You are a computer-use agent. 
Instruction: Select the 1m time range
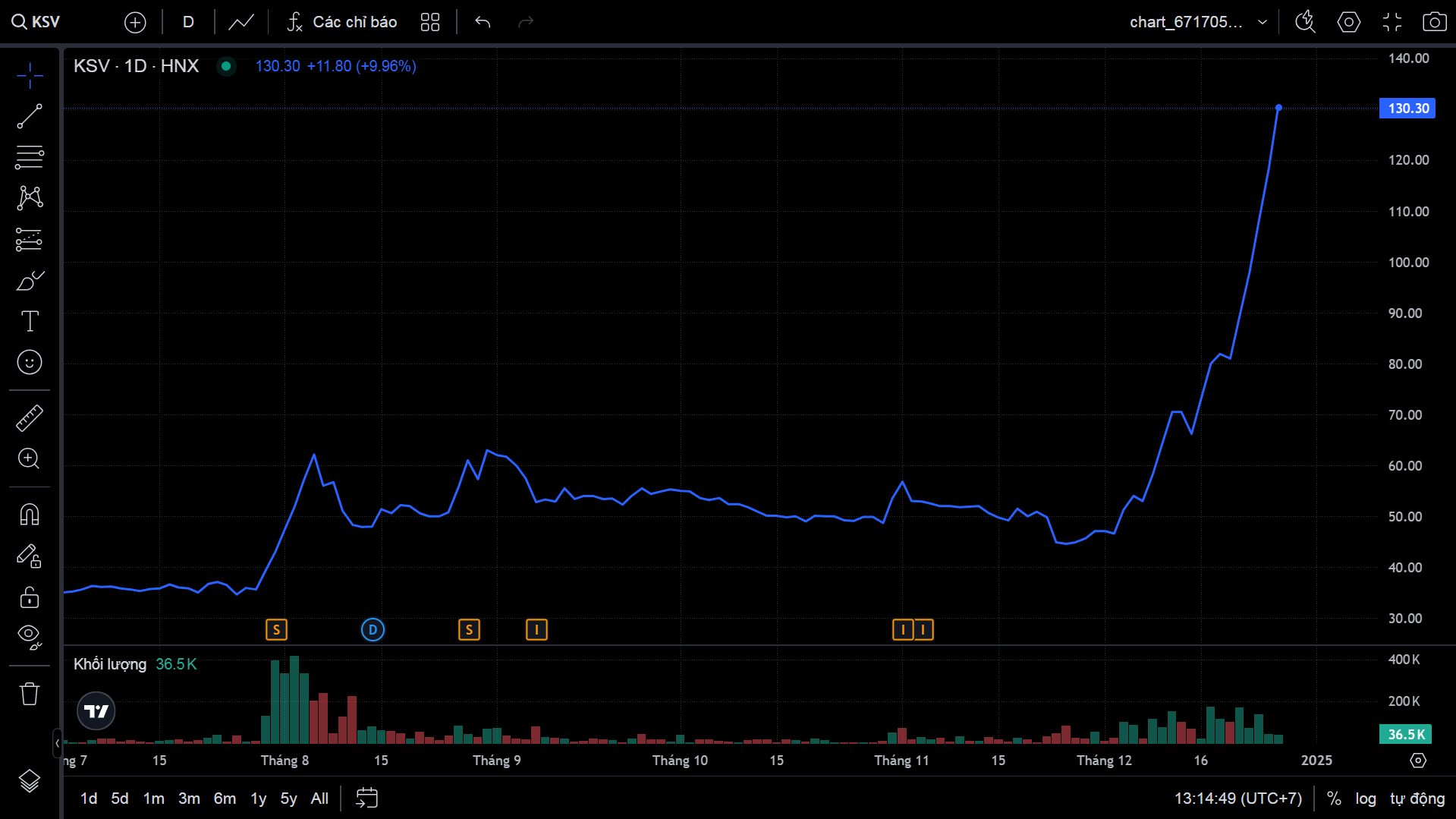click(154, 799)
